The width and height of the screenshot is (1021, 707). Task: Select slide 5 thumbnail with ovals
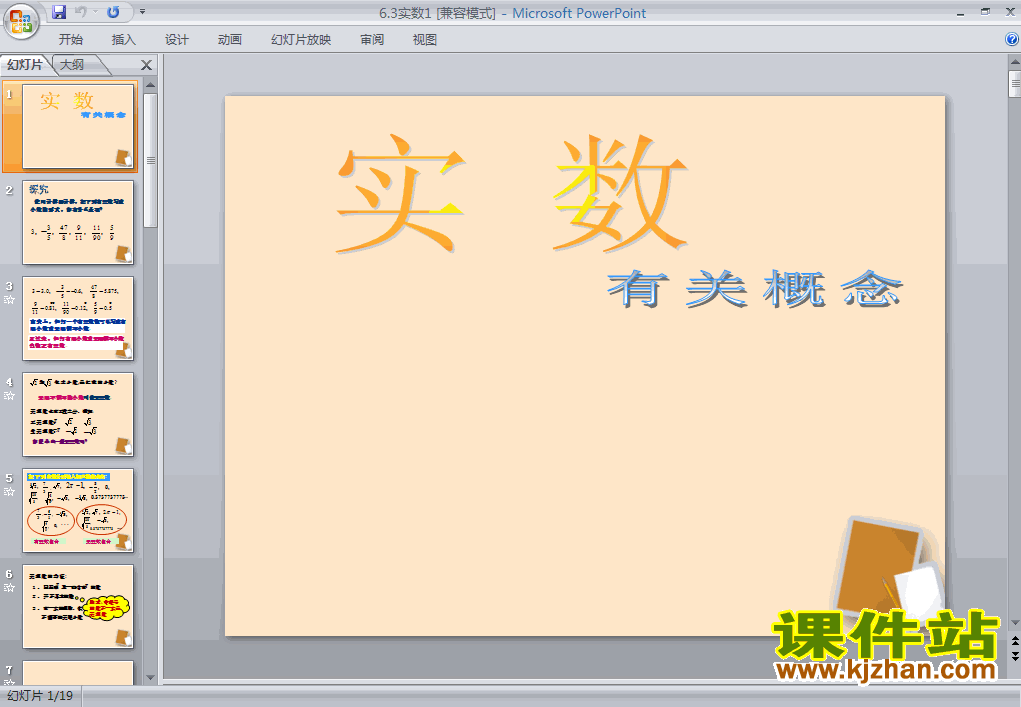78,510
